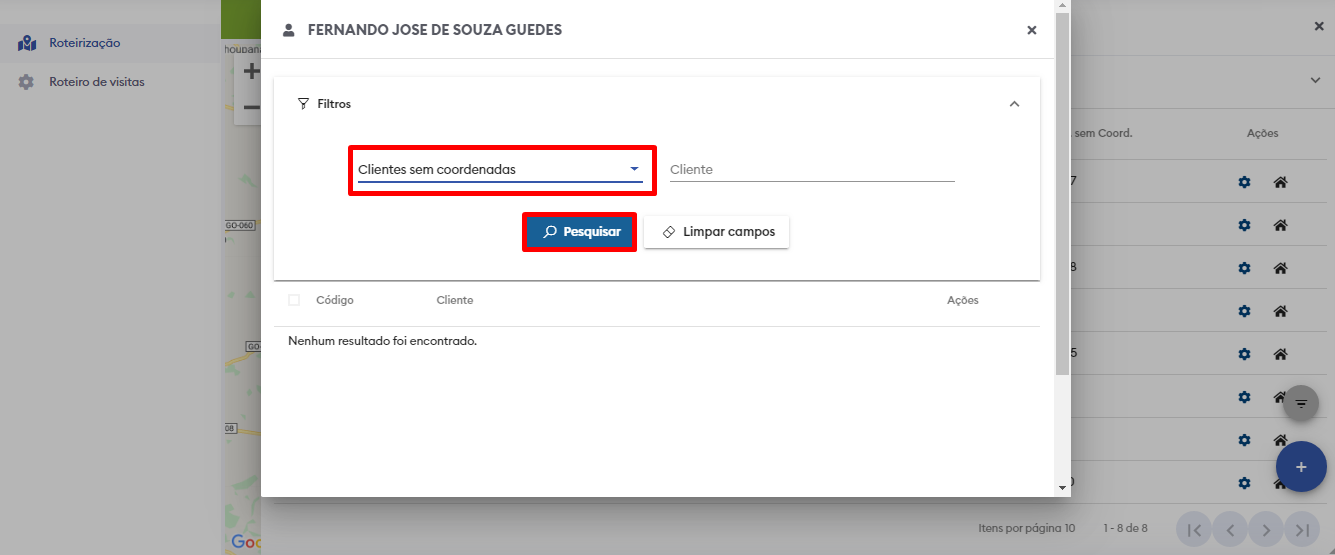Image resolution: width=1335 pixels, height=555 pixels.
Task: Click the blue floating add button
Action: (1301, 466)
